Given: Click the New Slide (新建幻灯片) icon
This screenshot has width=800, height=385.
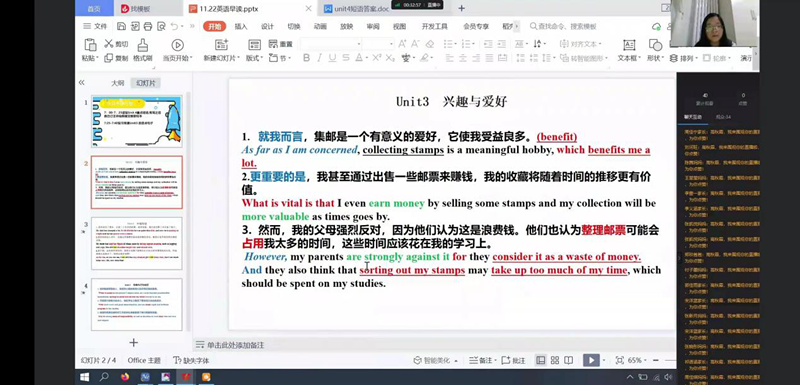Looking at the screenshot, I should click(221, 45).
